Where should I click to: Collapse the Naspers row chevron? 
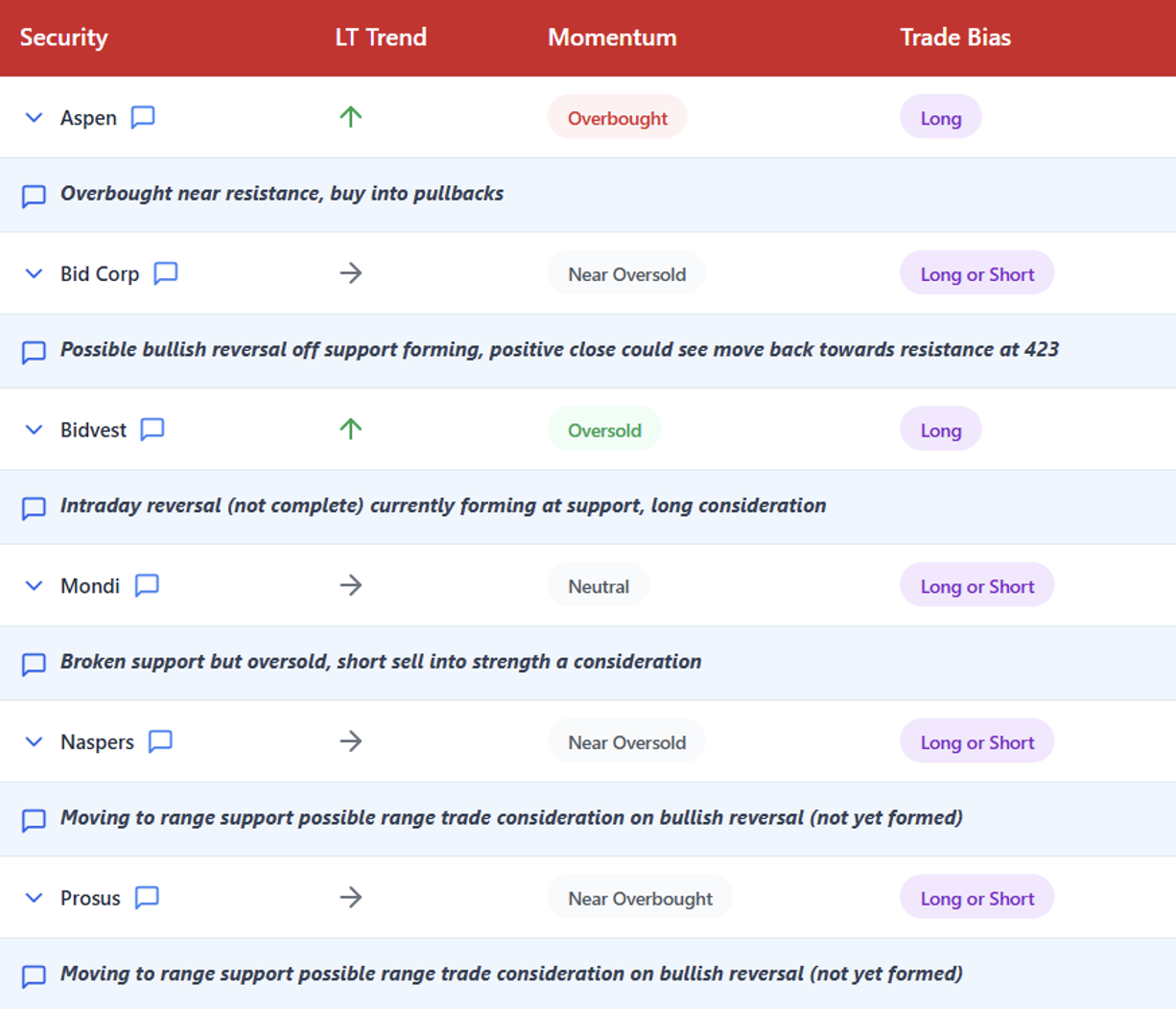[x=34, y=741]
